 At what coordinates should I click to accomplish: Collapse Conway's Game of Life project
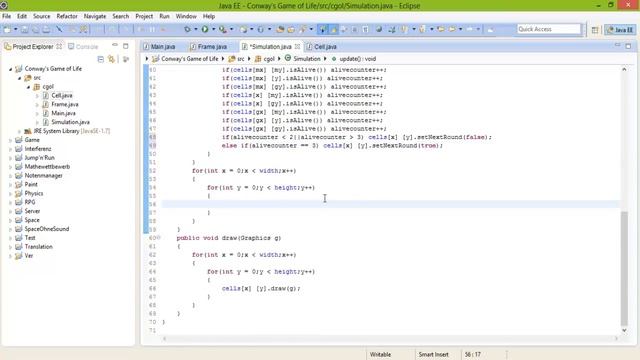(11, 69)
